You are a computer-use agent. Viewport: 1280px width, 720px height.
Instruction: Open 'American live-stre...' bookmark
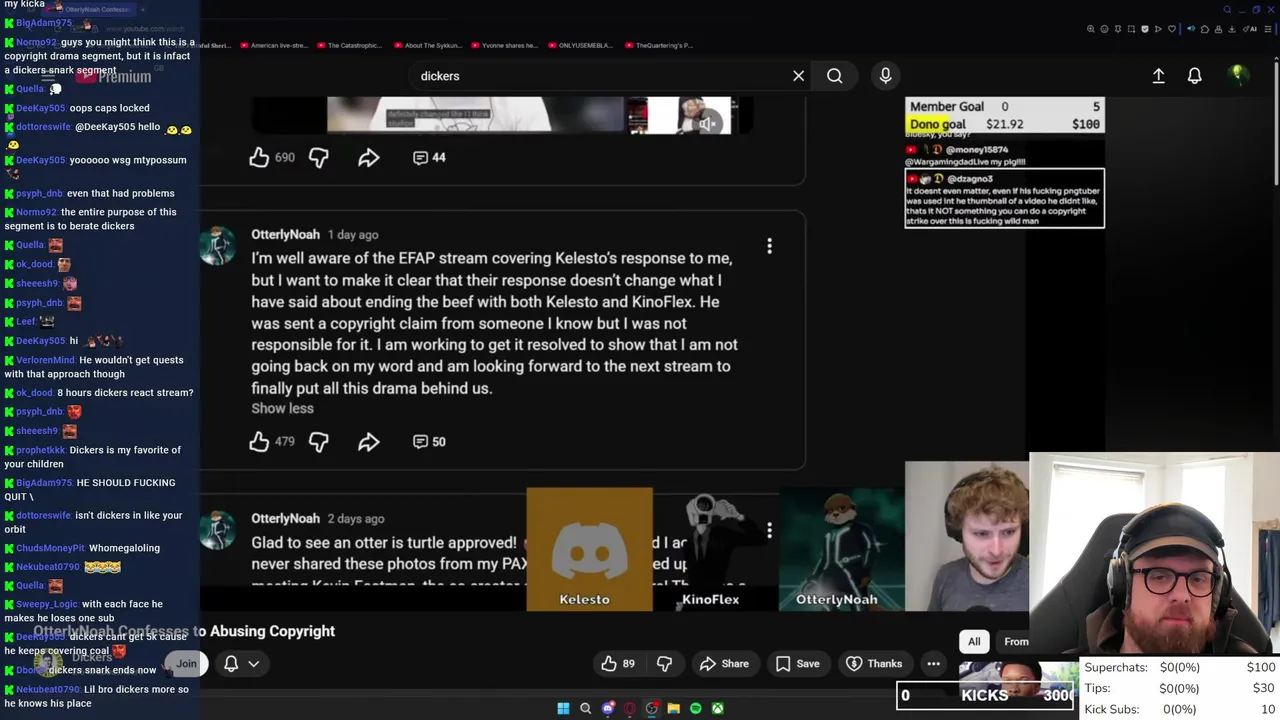coord(272,45)
